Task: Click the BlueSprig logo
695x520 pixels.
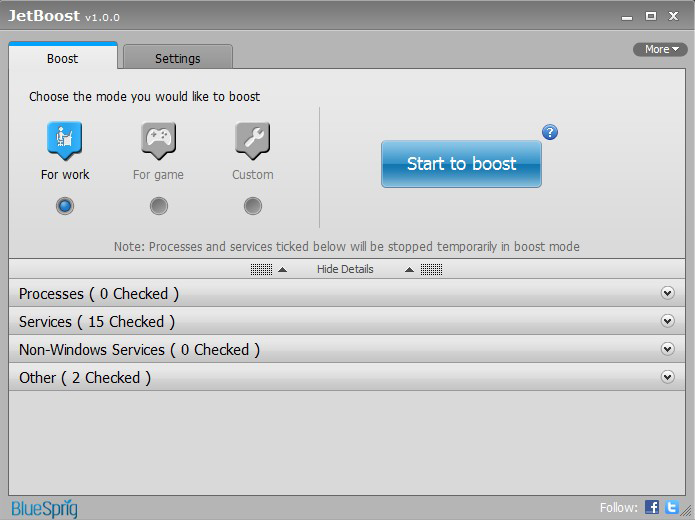Action: click(44, 508)
